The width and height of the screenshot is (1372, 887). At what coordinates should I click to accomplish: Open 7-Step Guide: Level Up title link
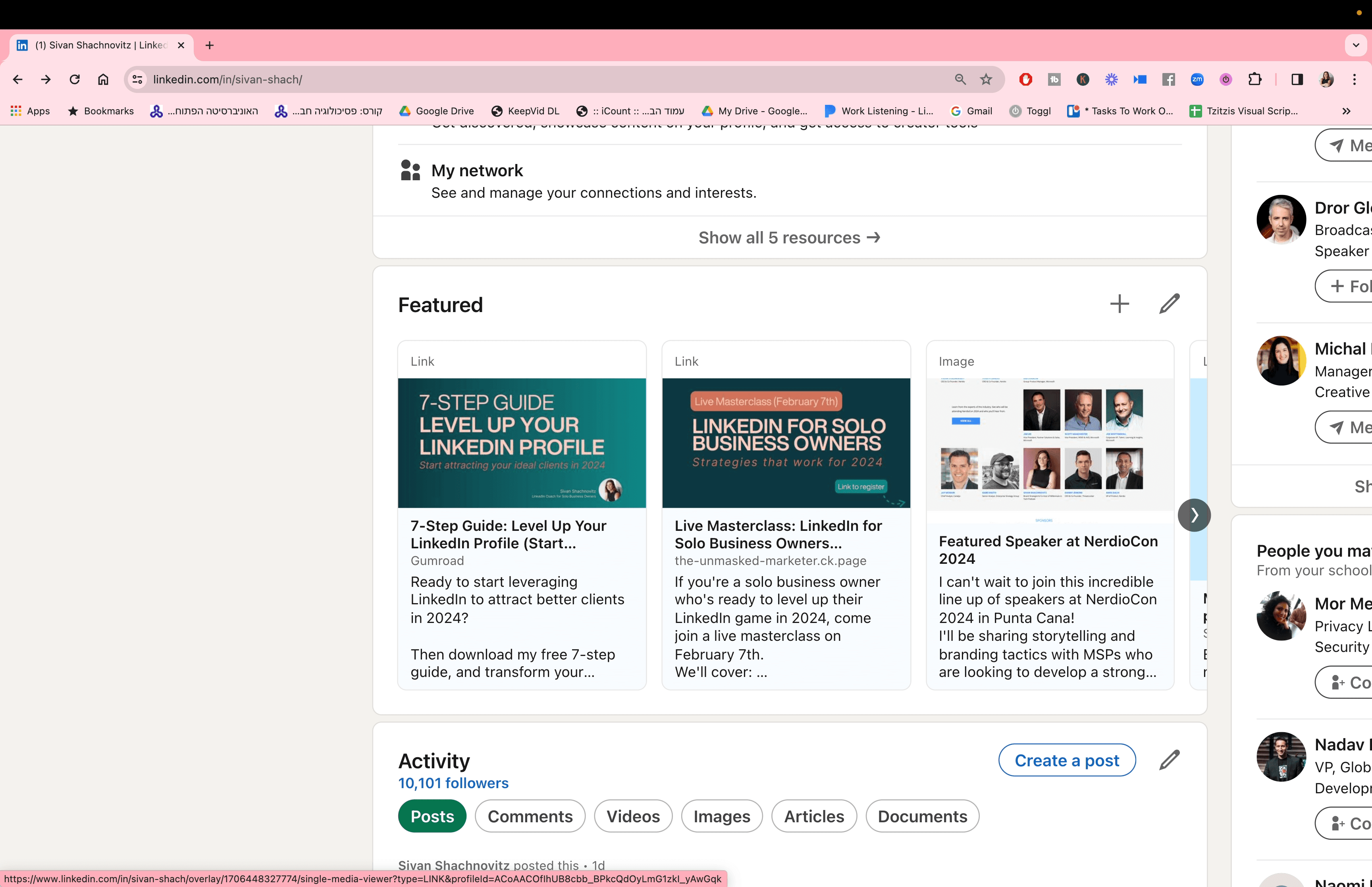click(x=509, y=534)
